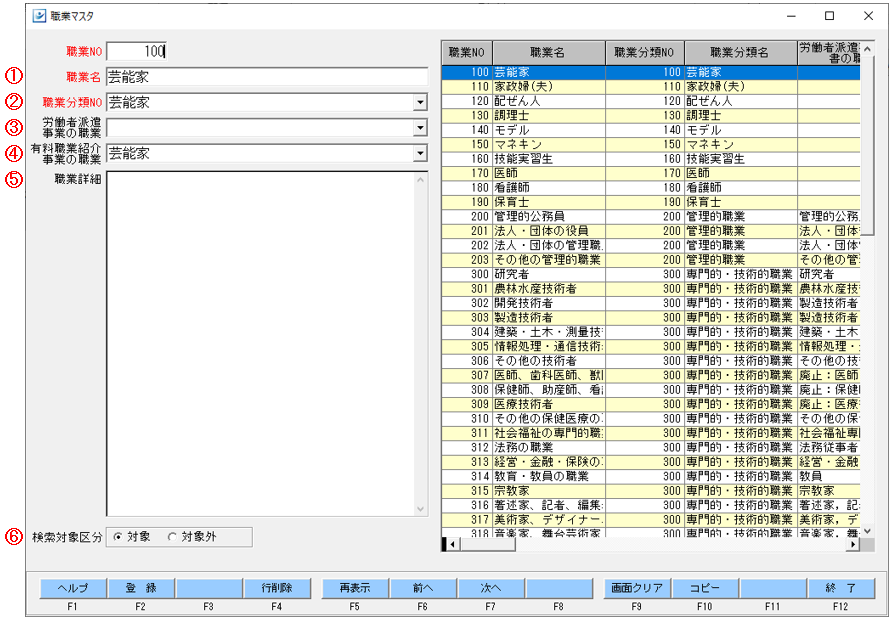The width and height of the screenshot is (889, 617).
Task: Open the 有料職業紹介事業の職業 dropdown
Action: [420, 153]
